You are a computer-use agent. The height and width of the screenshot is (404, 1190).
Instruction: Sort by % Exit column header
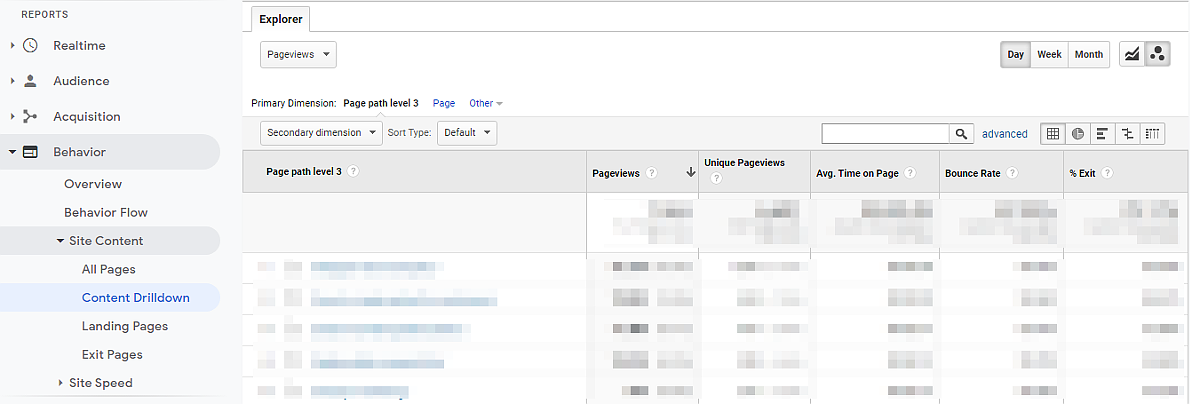click(1082, 173)
